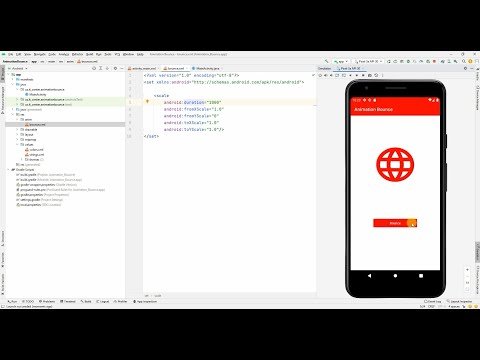
Task: Collapse the java folder node
Action: (13, 85)
